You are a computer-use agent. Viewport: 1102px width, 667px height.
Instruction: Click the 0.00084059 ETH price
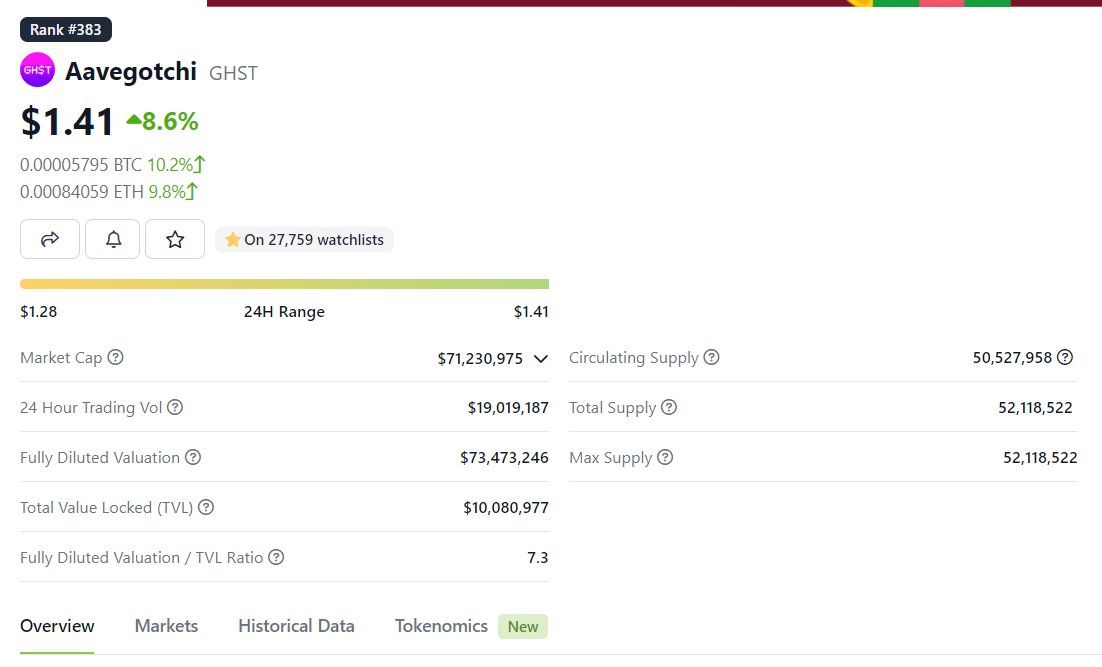(x=82, y=191)
